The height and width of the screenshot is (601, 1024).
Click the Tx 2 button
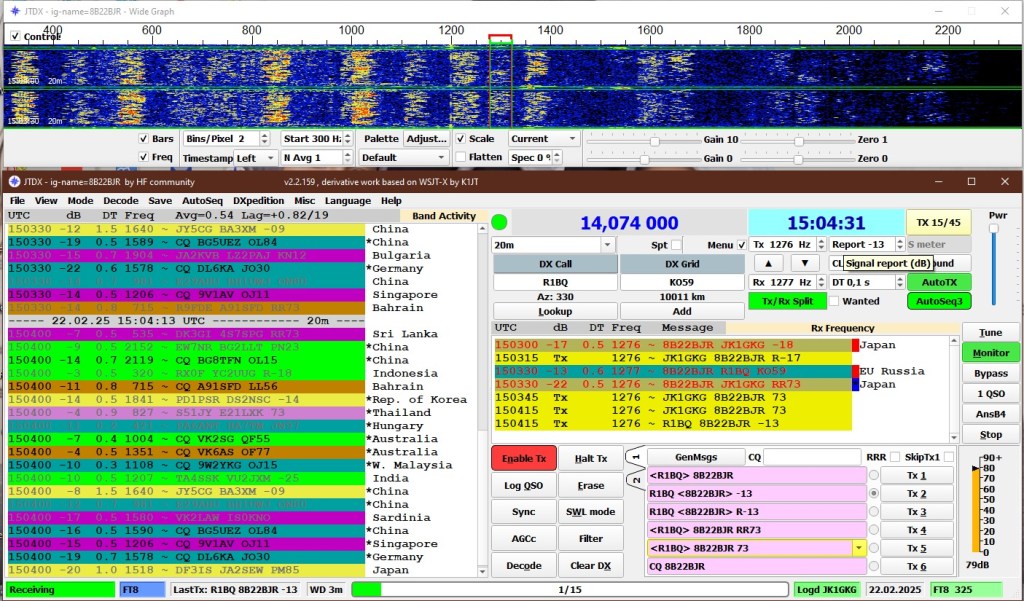(916, 494)
